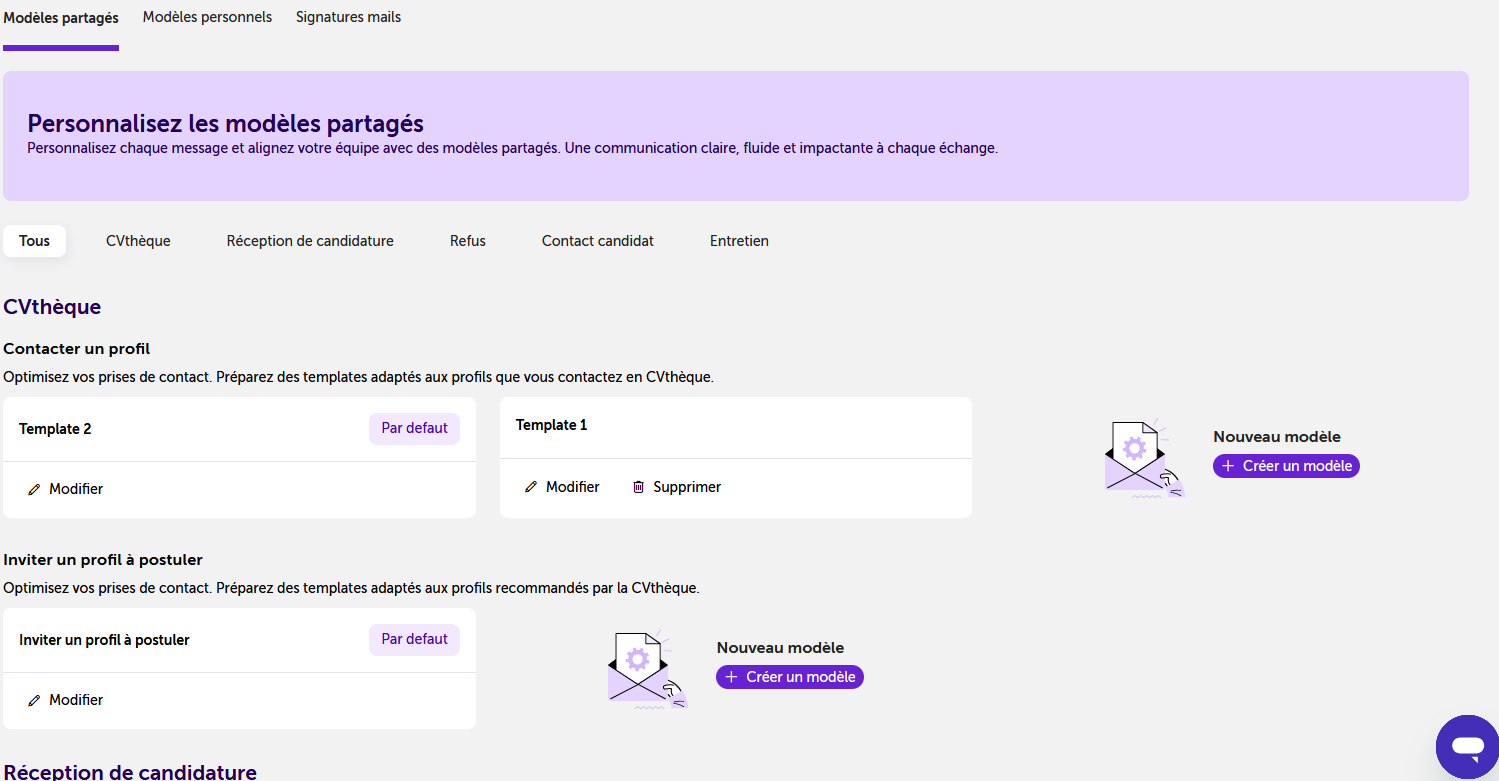Select the Contact candidat filter
The image size is (1499, 781).
point(598,241)
